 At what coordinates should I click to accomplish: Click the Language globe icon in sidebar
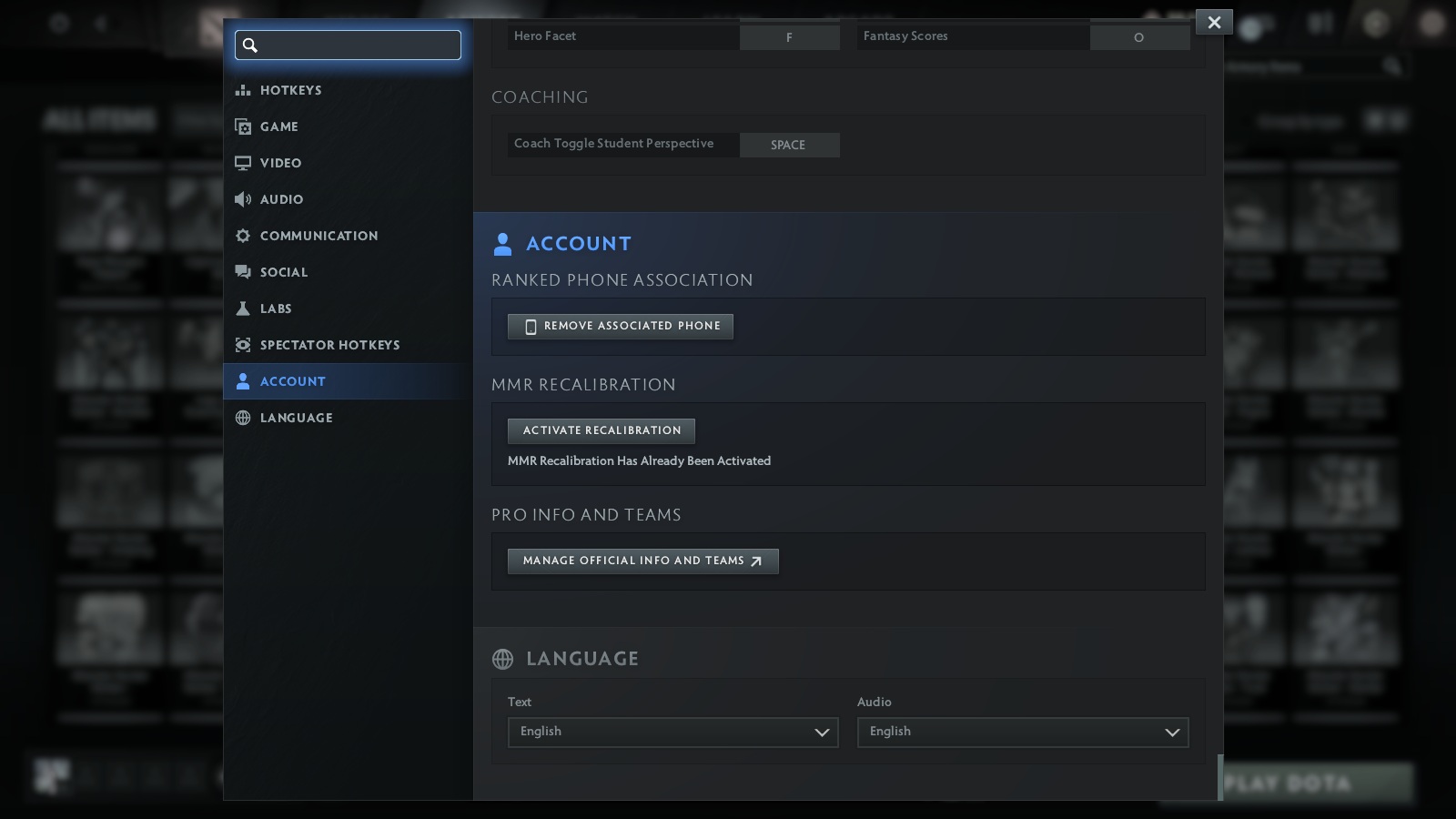[243, 418]
